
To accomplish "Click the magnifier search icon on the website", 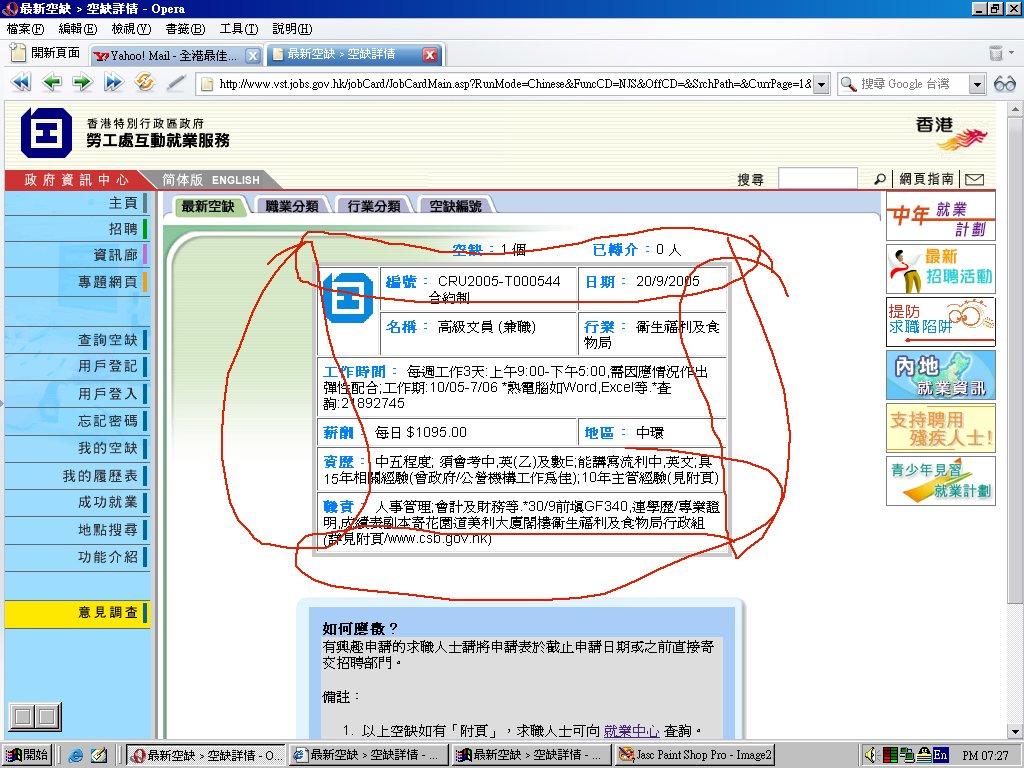I will point(879,179).
